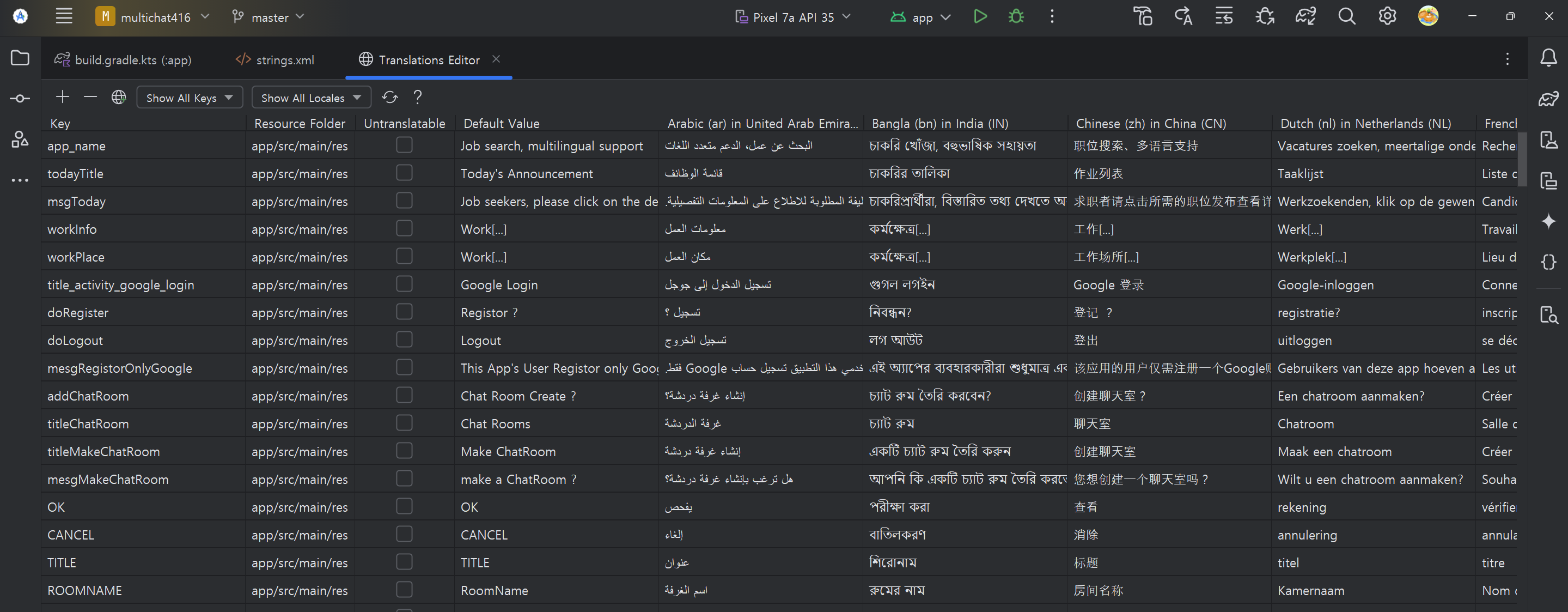Open the Gemini sparkle assistant icon
This screenshot has width=1568, height=612.
tap(1548, 221)
